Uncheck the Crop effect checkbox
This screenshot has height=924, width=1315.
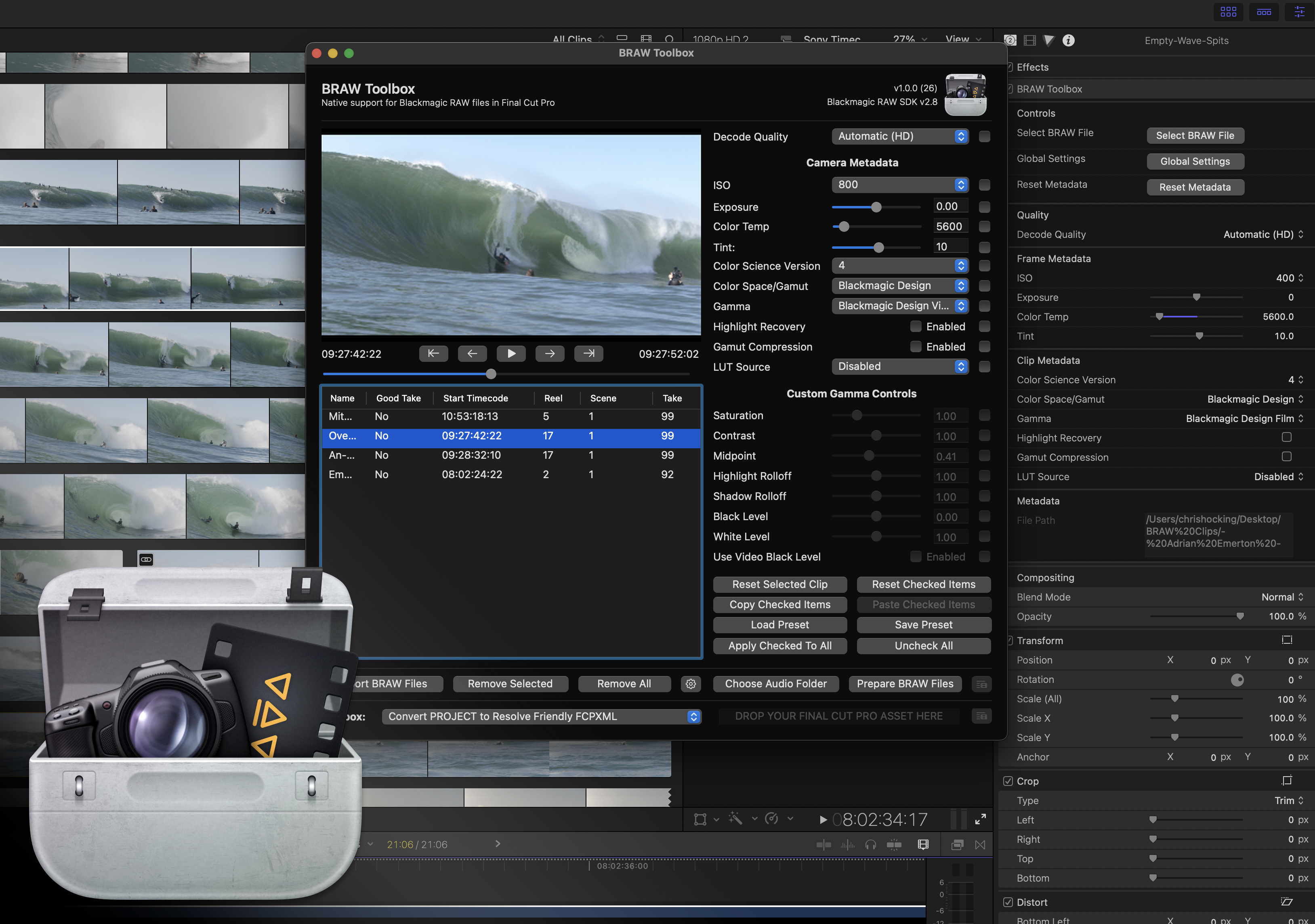pyautogui.click(x=1008, y=781)
